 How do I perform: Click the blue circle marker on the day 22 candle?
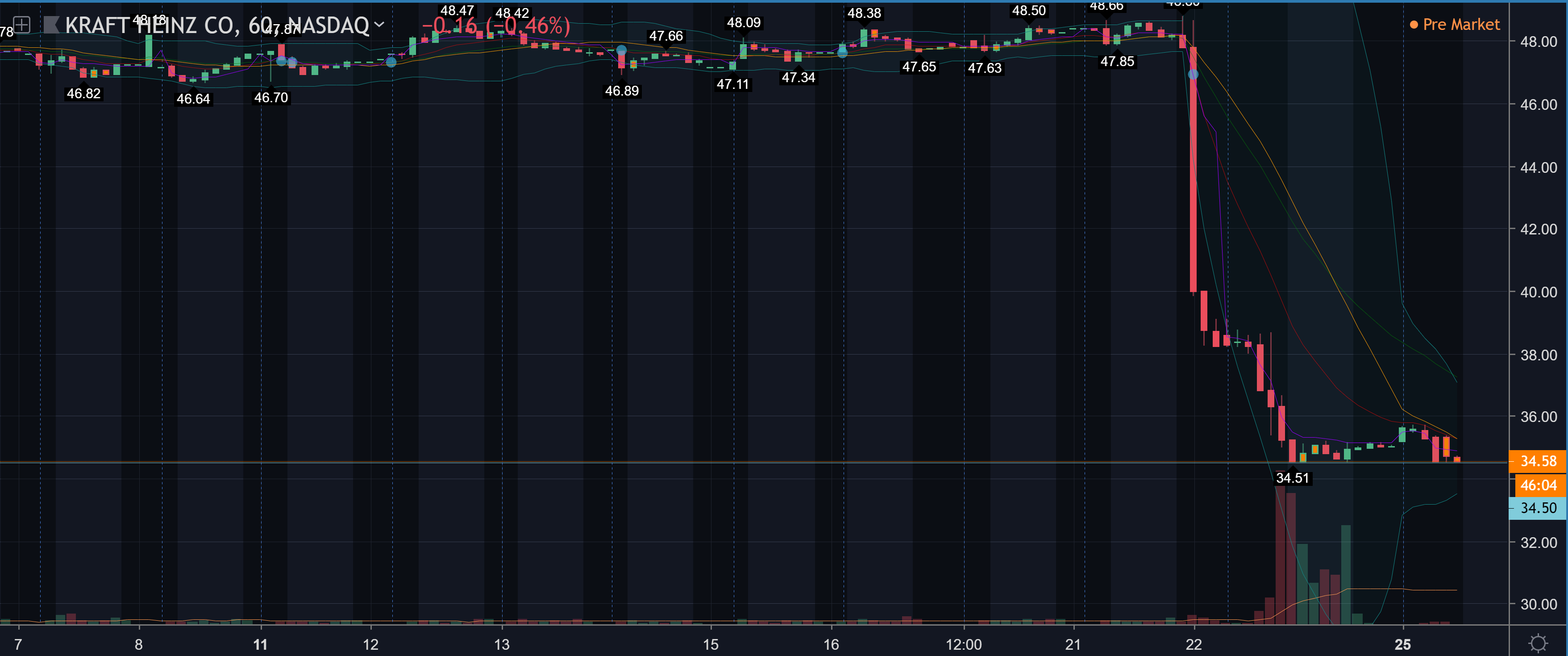[1193, 74]
